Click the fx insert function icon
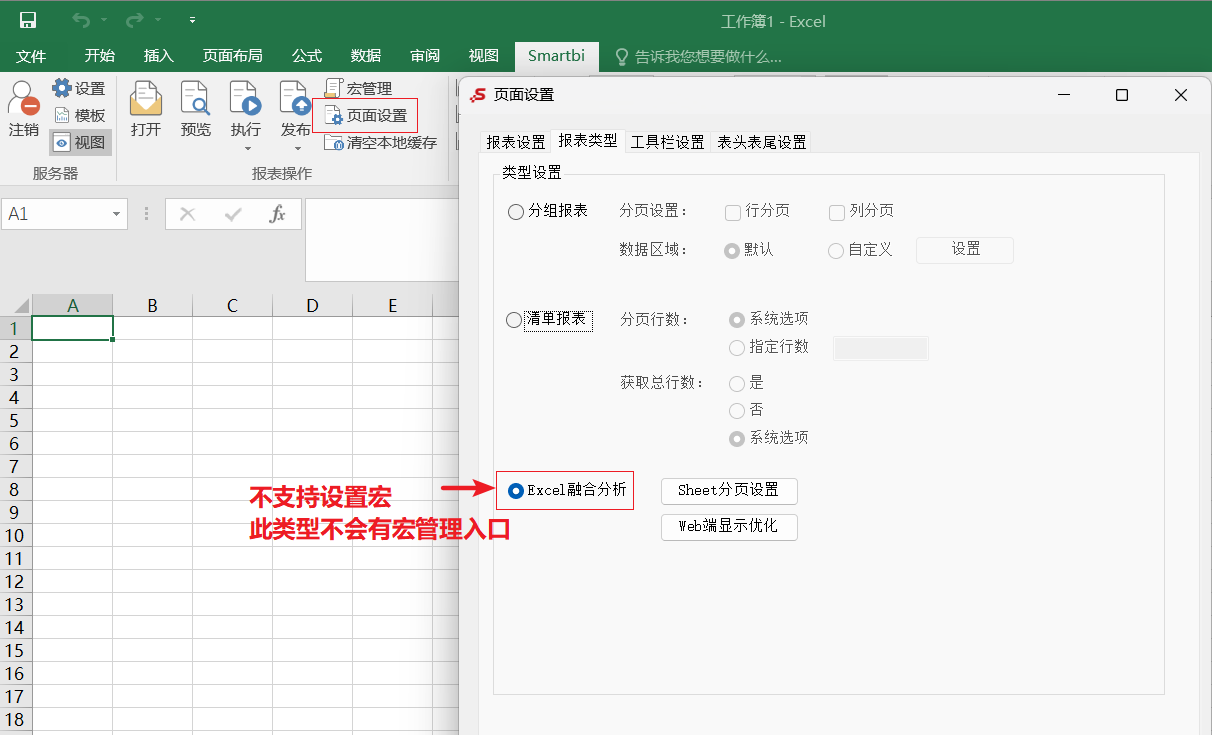The height and width of the screenshot is (735, 1212). [278, 214]
